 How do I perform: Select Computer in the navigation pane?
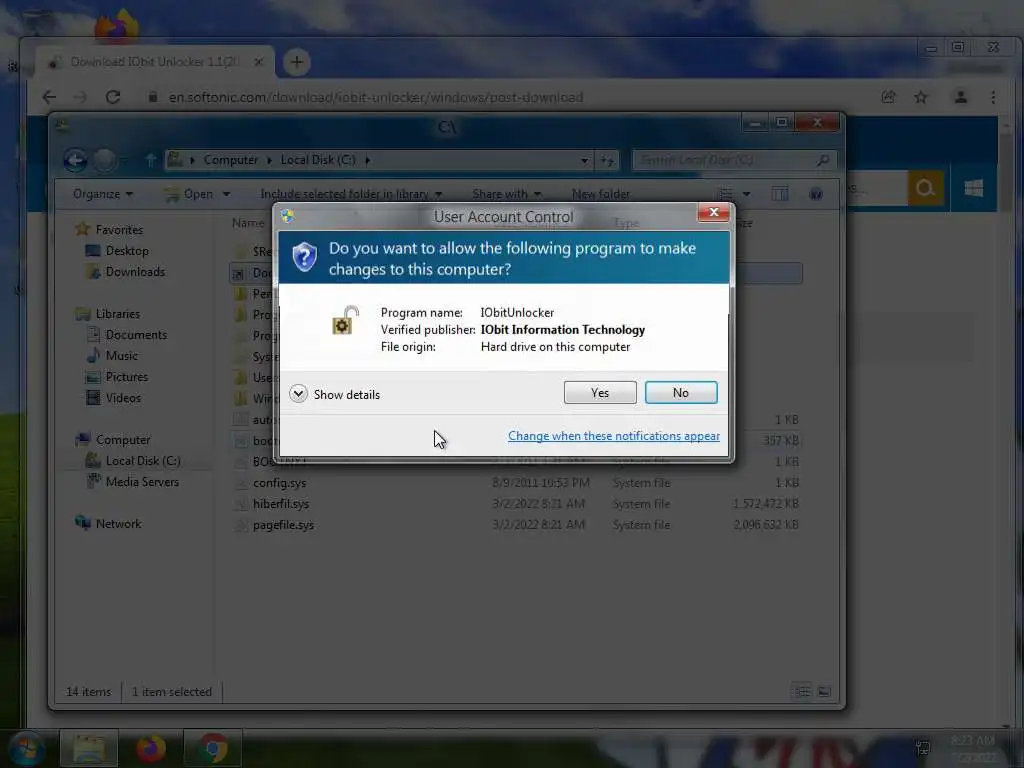point(123,440)
